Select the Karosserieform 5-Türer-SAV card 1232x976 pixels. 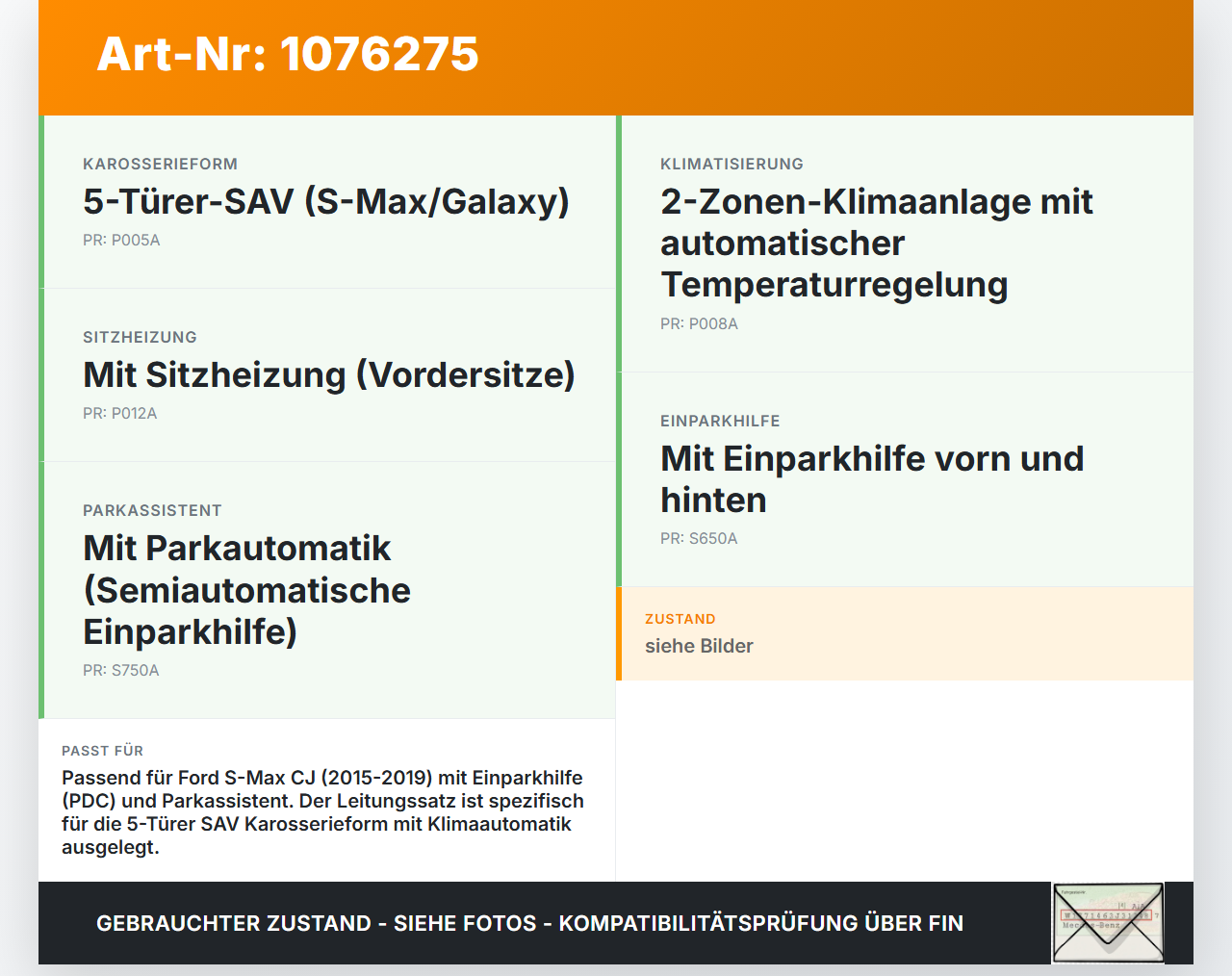[327, 202]
